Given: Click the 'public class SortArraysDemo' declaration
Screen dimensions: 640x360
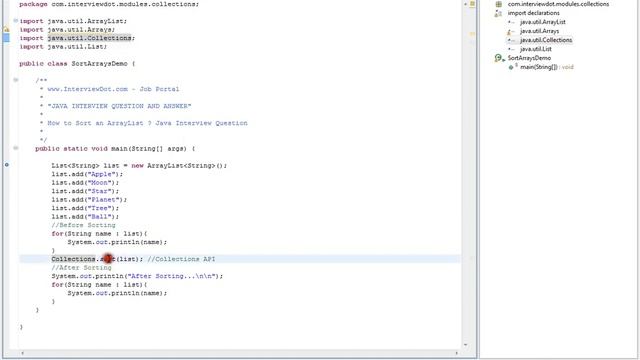Looking at the screenshot, I should tap(77, 64).
